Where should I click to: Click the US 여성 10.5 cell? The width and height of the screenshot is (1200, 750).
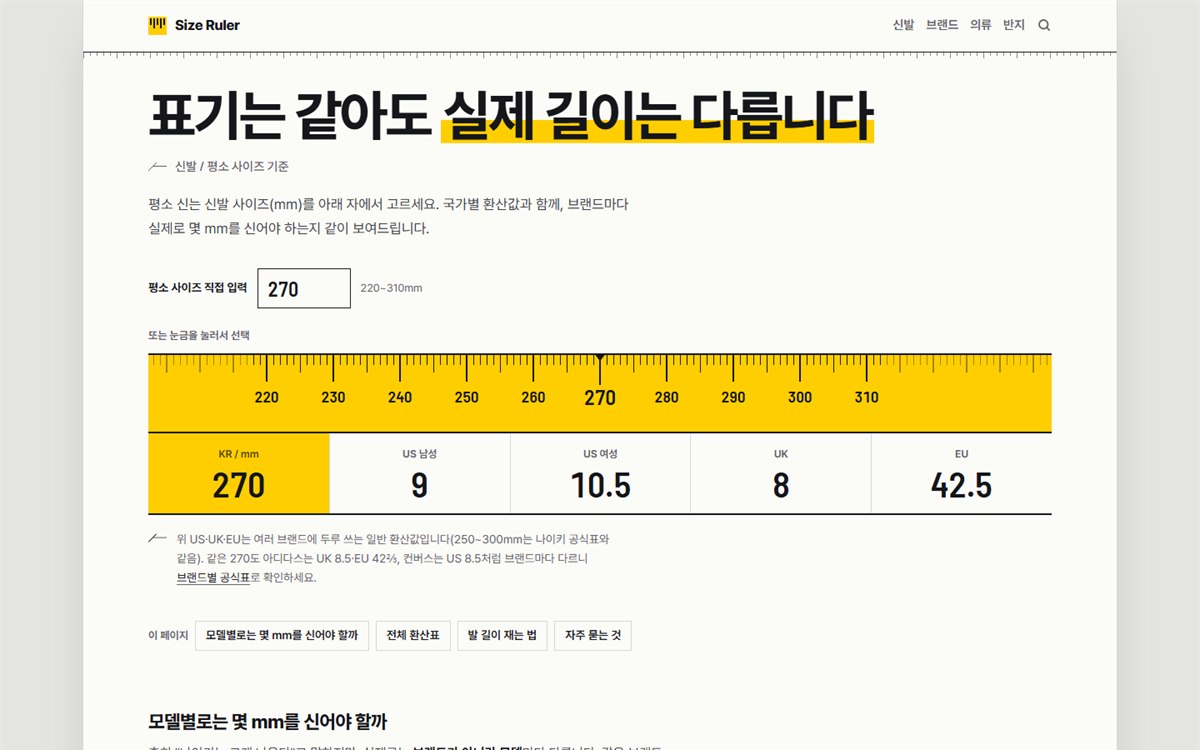coord(601,473)
